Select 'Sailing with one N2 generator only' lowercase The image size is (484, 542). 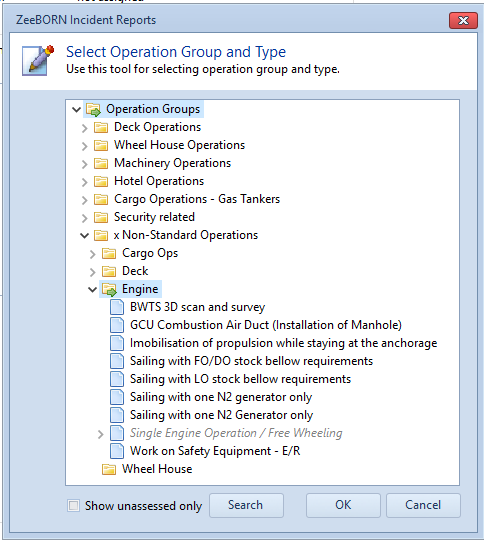click(x=221, y=397)
